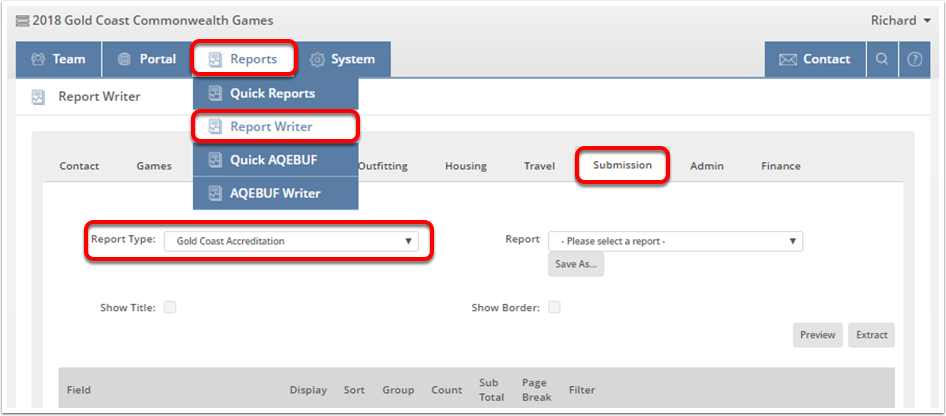
Task: Switch to the Outfitting tab
Action: tap(383, 166)
